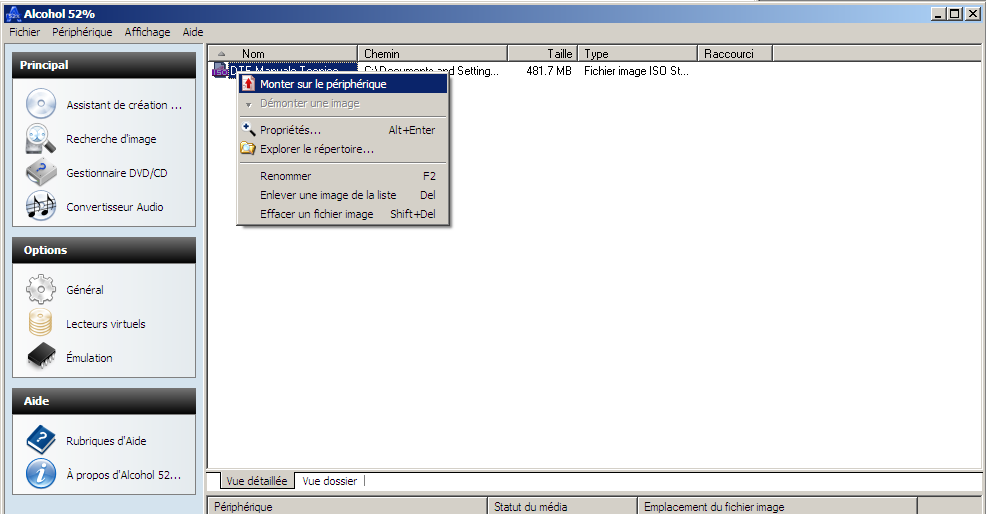Open À propos d'Alcohol 52...
The width and height of the screenshot is (986, 514).
point(124,475)
